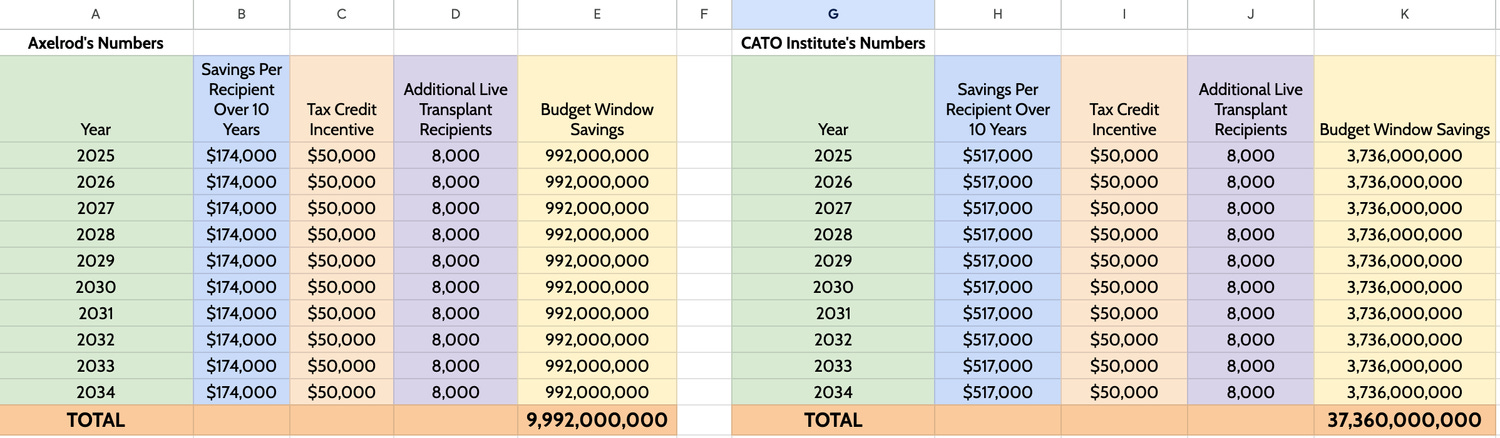Select "Savings Per Recipient Over 10 Years" in column H
Screen dimensions: 1500x438
click(x=998, y=99)
